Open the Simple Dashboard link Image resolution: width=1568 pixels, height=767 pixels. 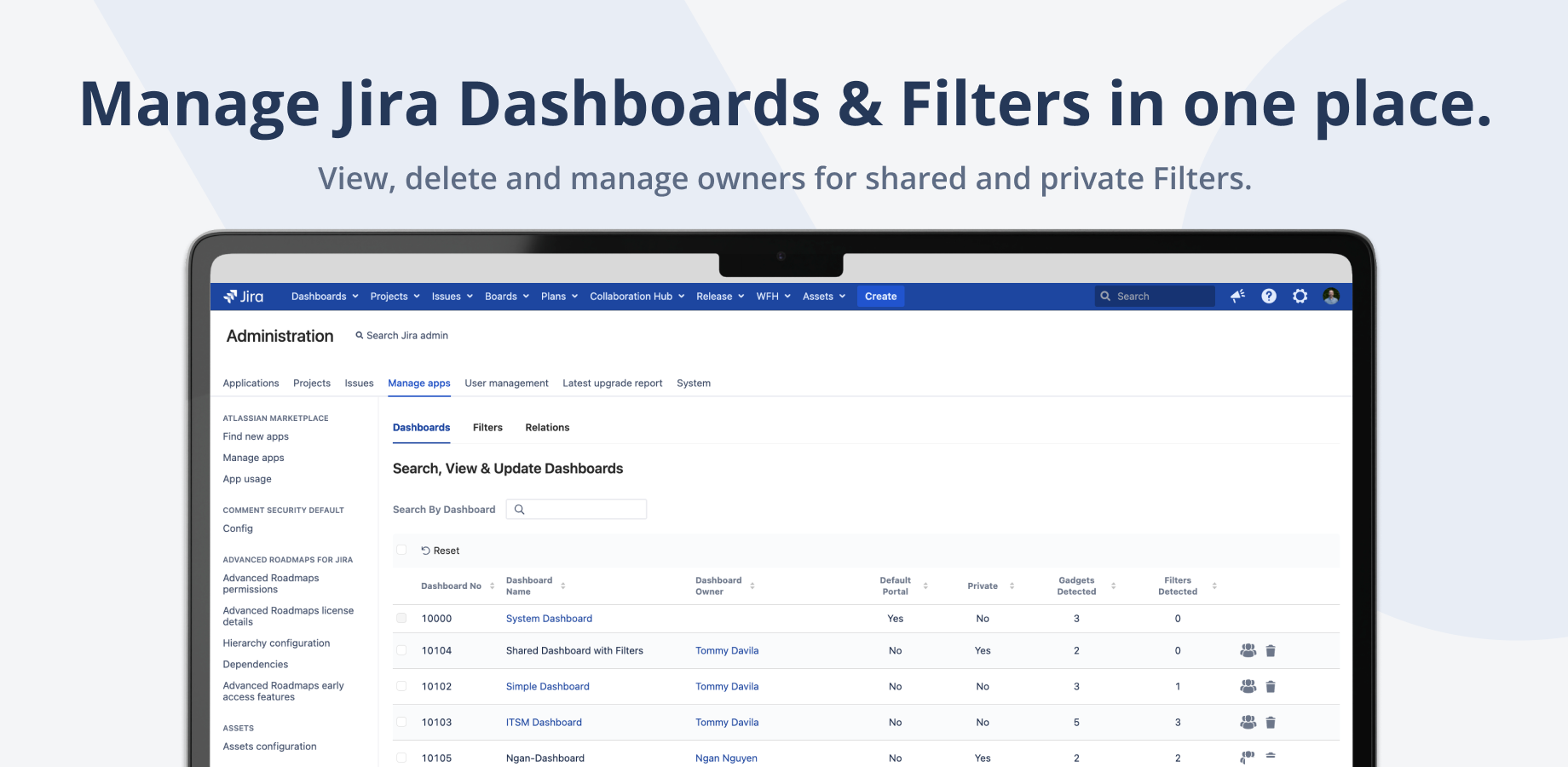point(547,687)
